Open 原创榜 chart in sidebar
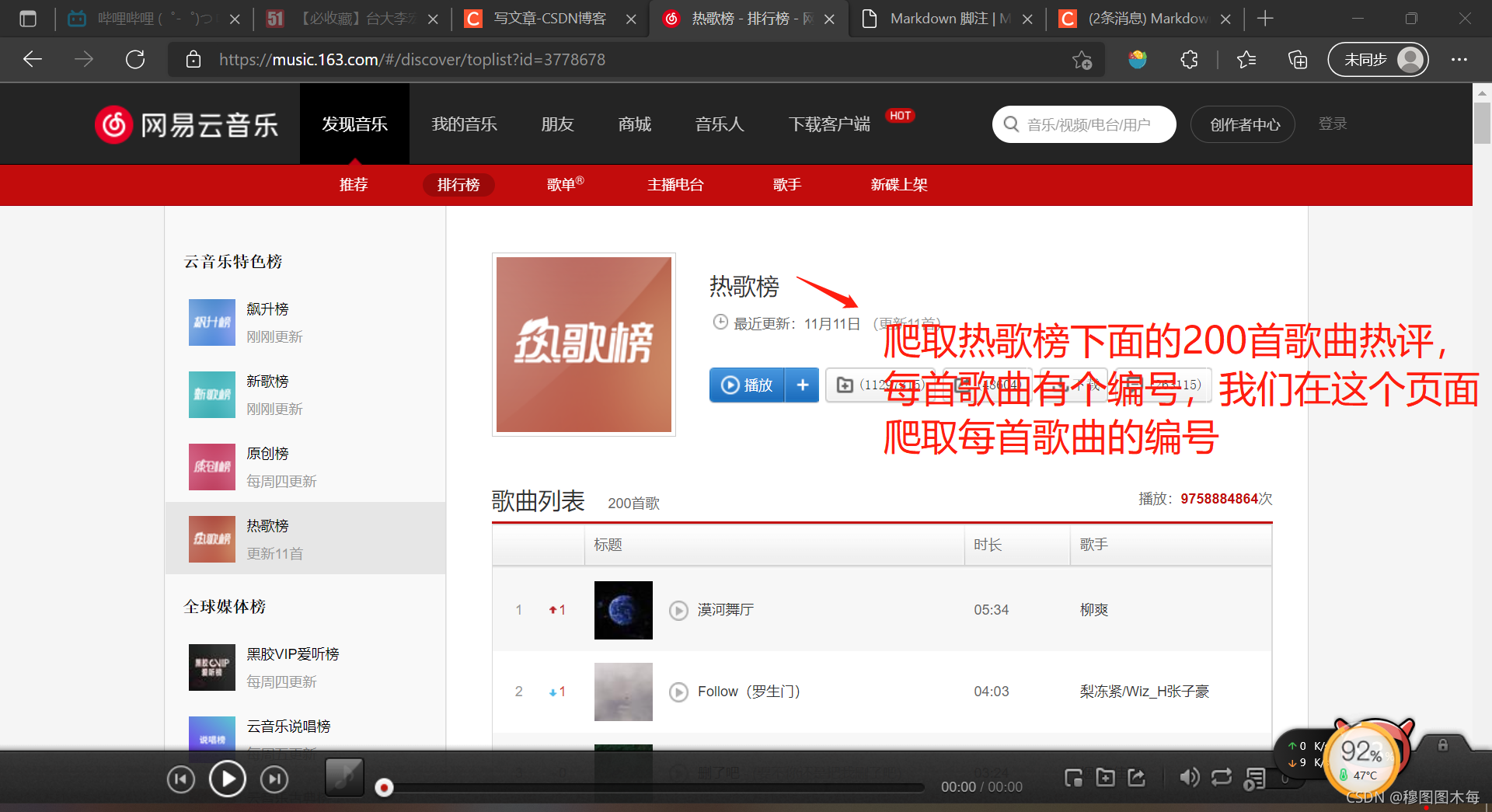The width and height of the screenshot is (1492, 812). tap(268, 454)
